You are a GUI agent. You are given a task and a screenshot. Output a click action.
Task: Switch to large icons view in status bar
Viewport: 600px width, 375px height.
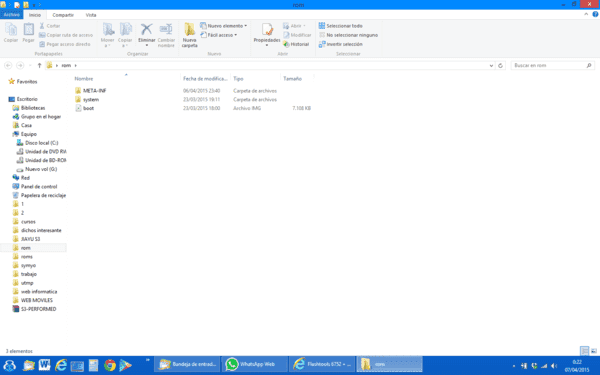[594, 351]
